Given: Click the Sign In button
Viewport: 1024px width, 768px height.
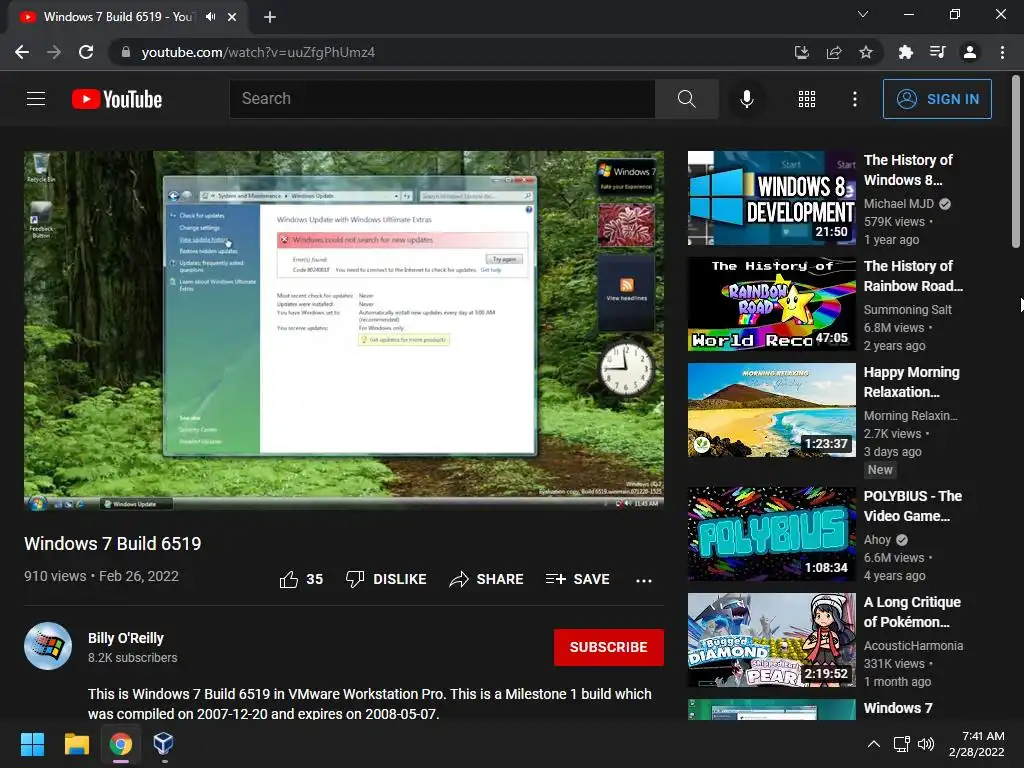Looking at the screenshot, I should click(x=937, y=99).
